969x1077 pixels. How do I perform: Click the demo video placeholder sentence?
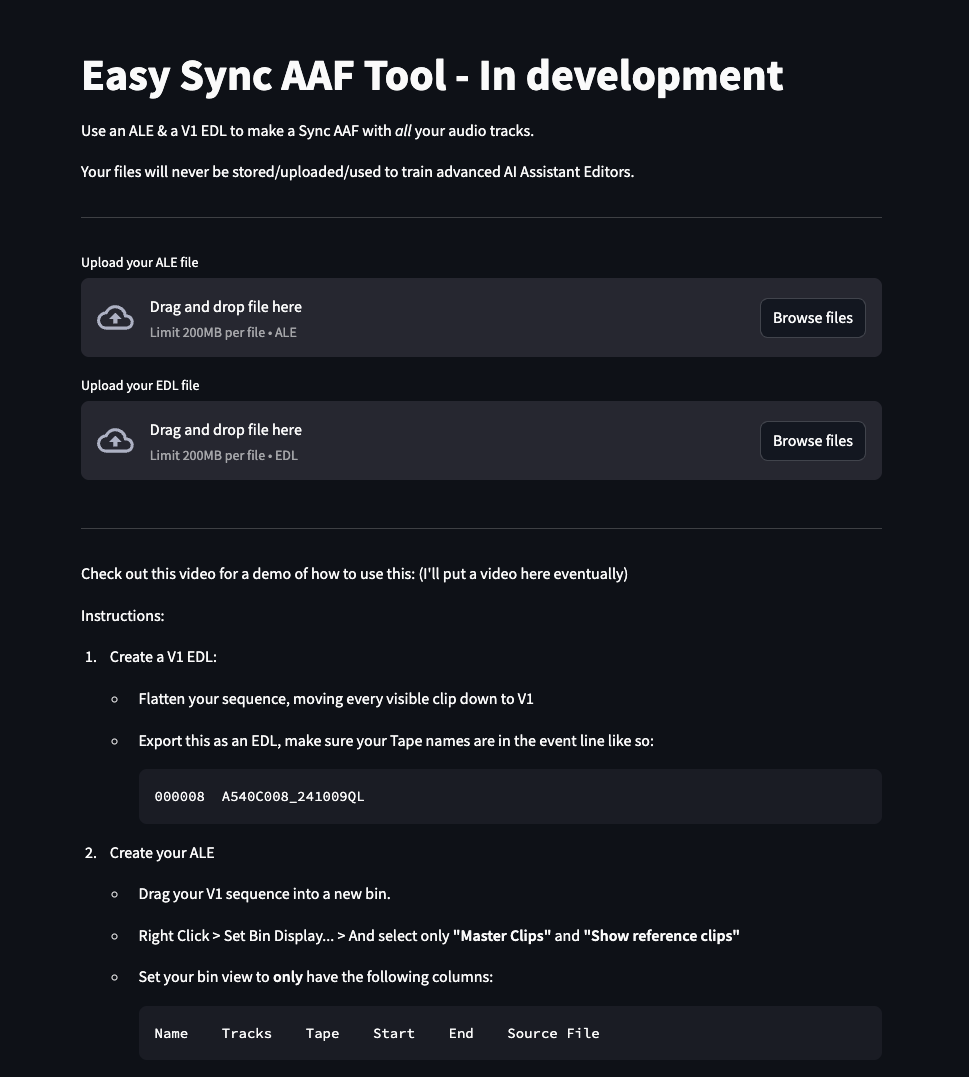[354, 574]
